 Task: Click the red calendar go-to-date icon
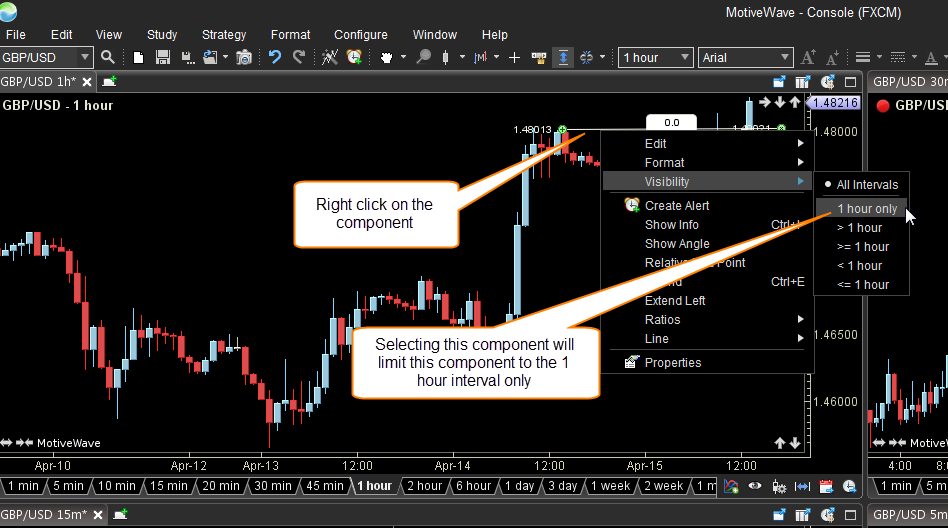pyautogui.click(x=826, y=487)
